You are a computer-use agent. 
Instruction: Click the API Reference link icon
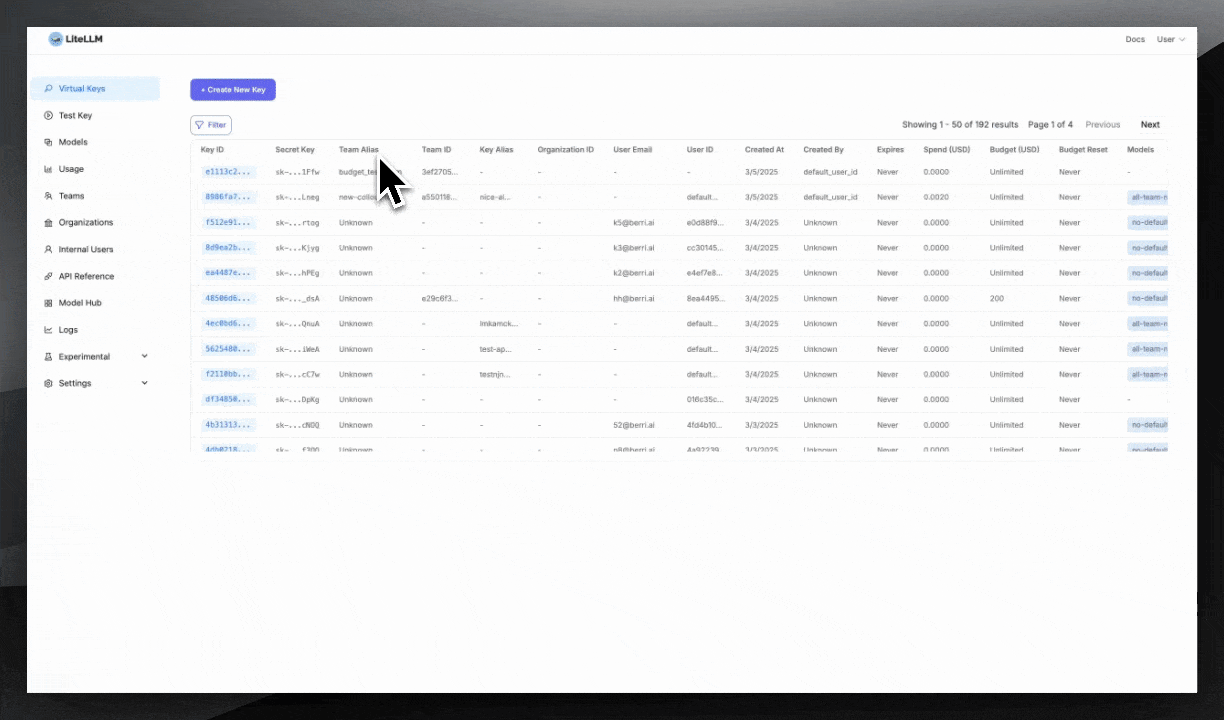coord(48,276)
